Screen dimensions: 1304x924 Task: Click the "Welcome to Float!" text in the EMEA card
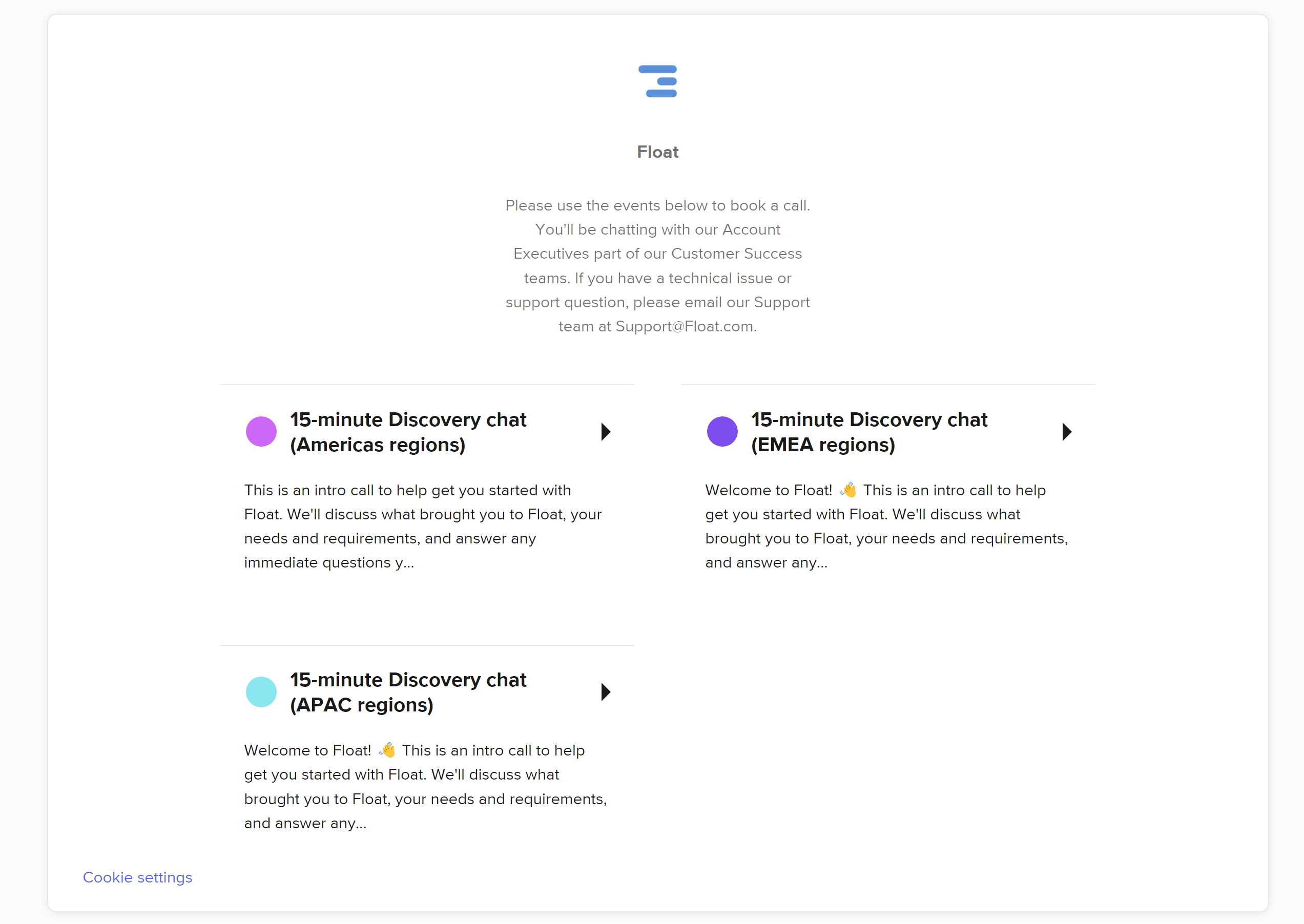(769, 491)
